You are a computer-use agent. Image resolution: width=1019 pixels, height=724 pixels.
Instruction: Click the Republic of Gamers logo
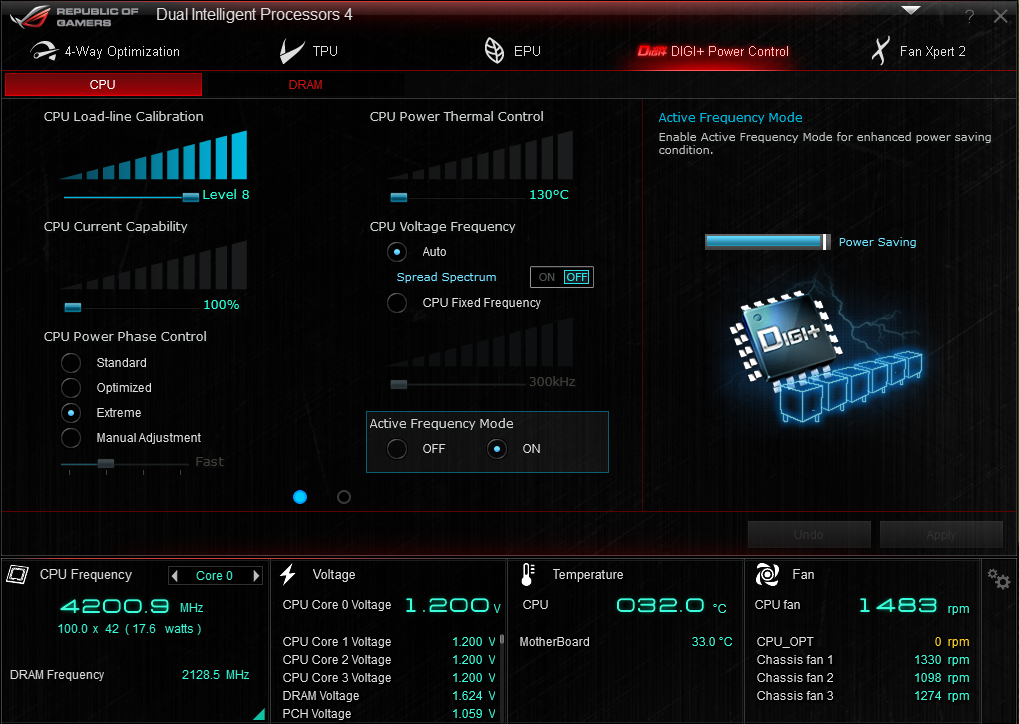point(74,17)
